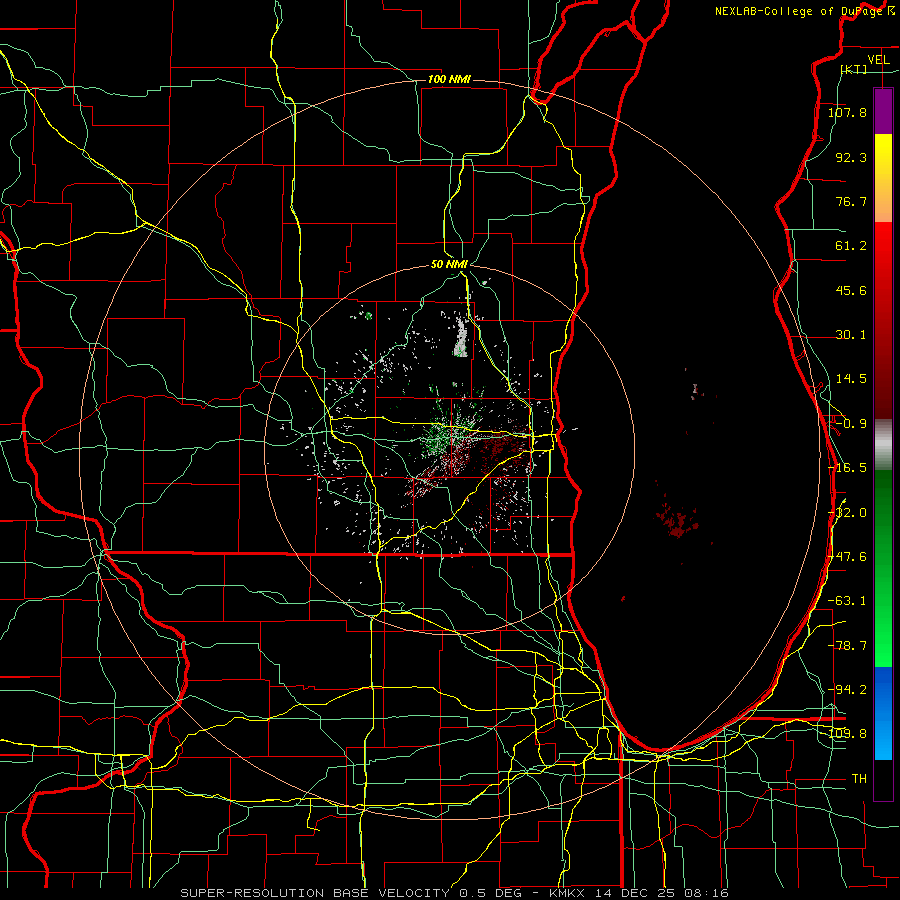This screenshot has width=900, height=900.
Task: Click the [KT] units label
Action: tap(854, 69)
